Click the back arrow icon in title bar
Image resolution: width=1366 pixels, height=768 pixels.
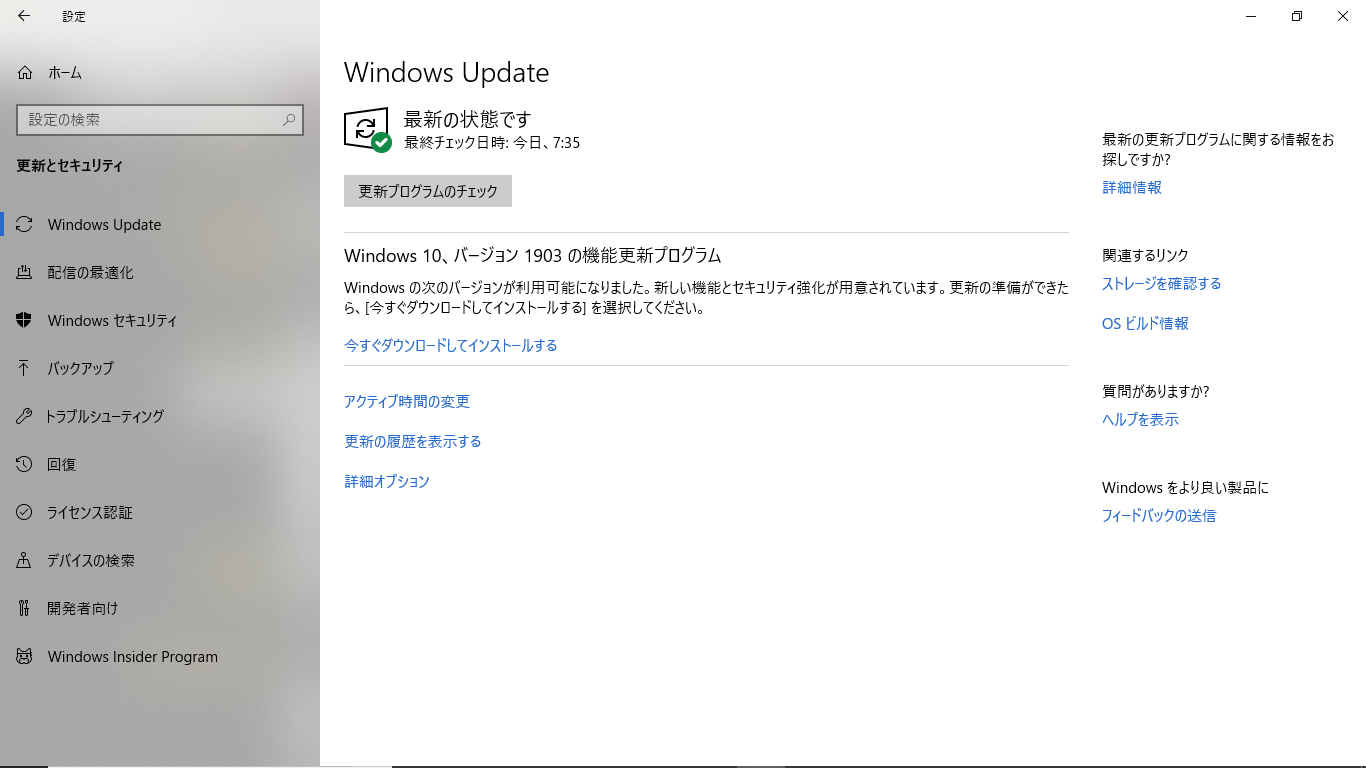pyautogui.click(x=24, y=16)
